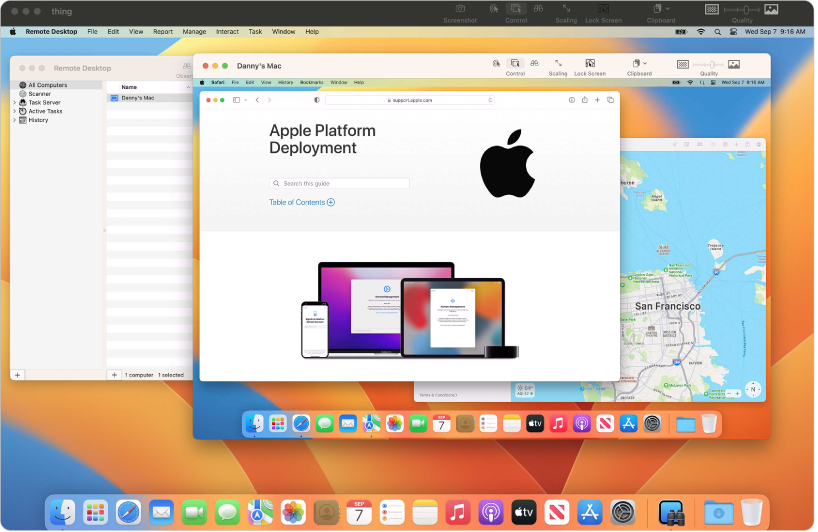Viewport: 818px width, 532px height.
Task: Click the Screenshot camera icon in the thing window toolbar
Action: pos(460,9)
